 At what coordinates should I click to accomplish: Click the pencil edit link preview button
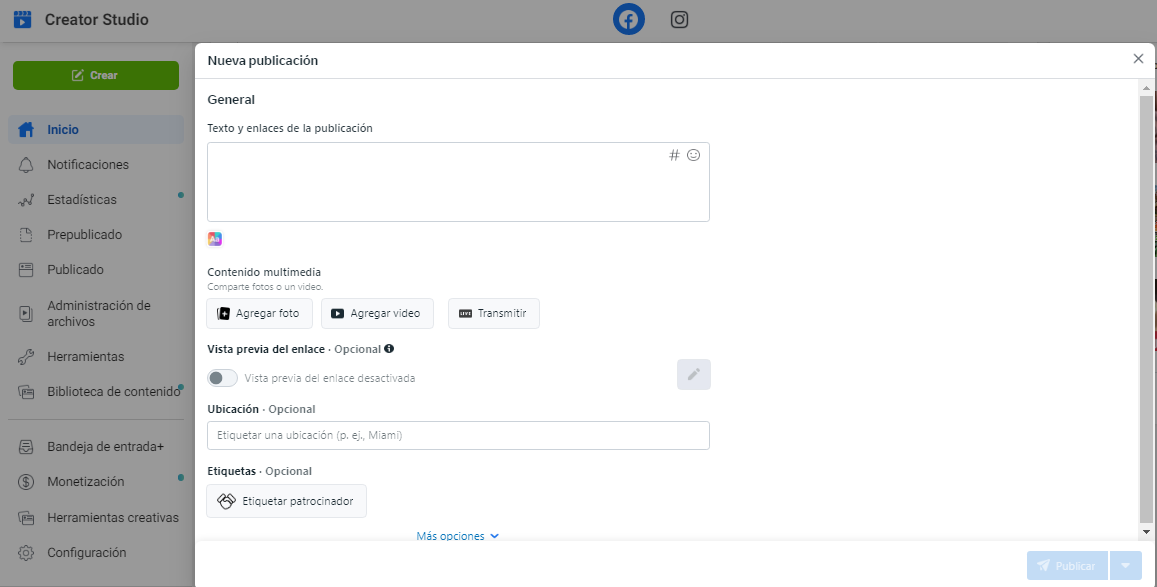(693, 375)
